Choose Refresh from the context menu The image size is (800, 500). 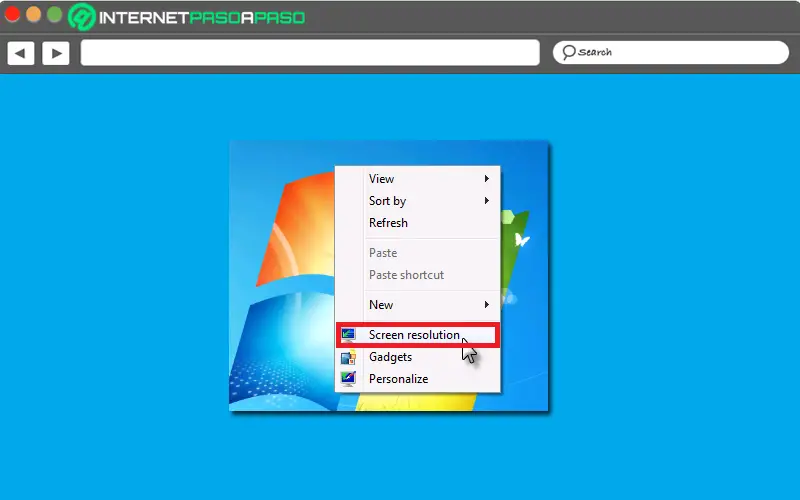pyautogui.click(x=417, y=223)
